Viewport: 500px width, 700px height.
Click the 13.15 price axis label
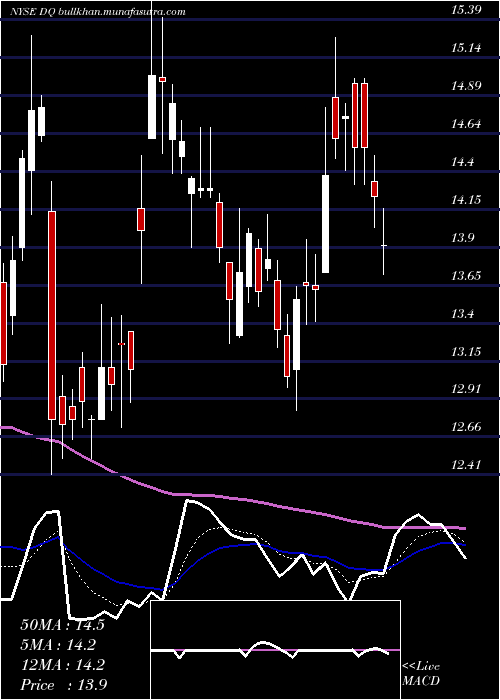point(466,351)
